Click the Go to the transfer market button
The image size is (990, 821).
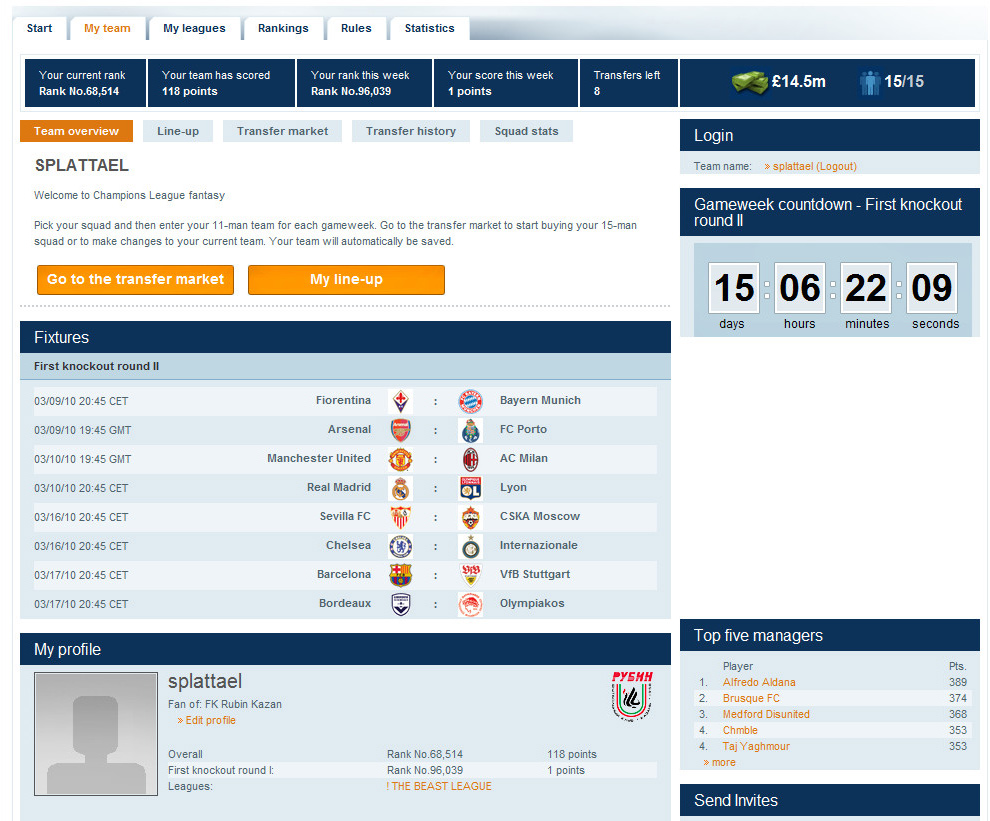click(135, 280)
